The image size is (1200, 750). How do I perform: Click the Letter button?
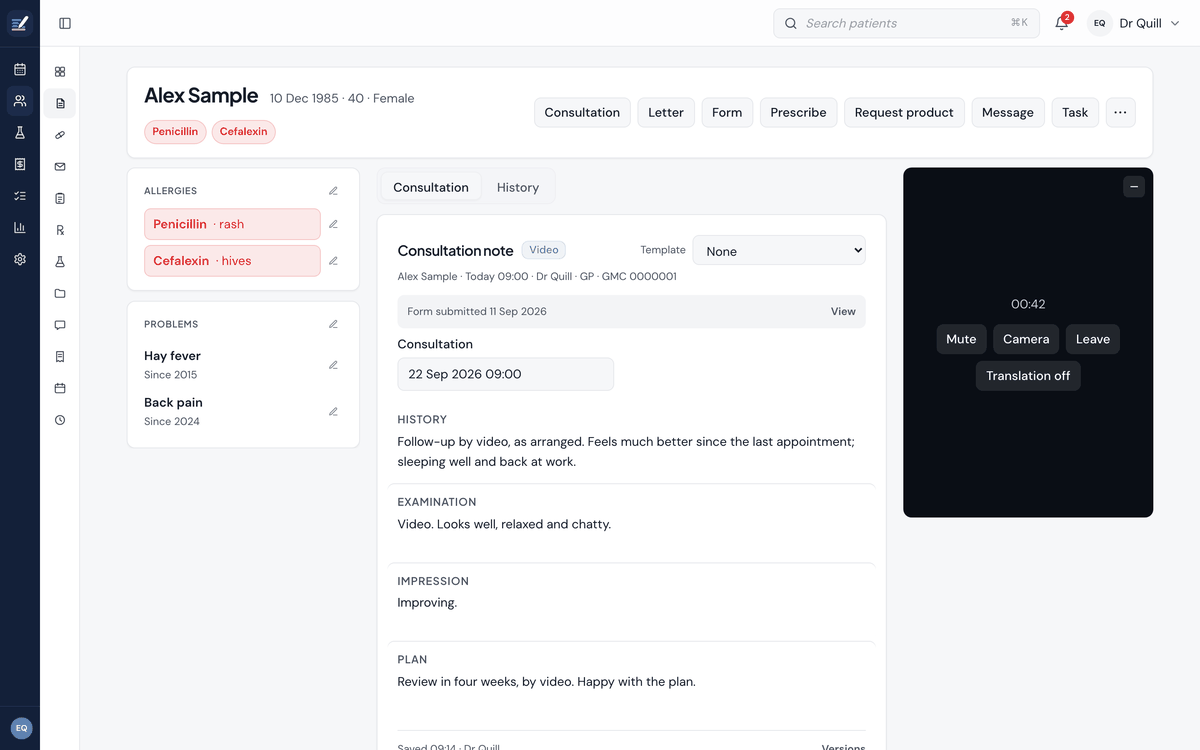pyautogui.click(x=666, y=112)
